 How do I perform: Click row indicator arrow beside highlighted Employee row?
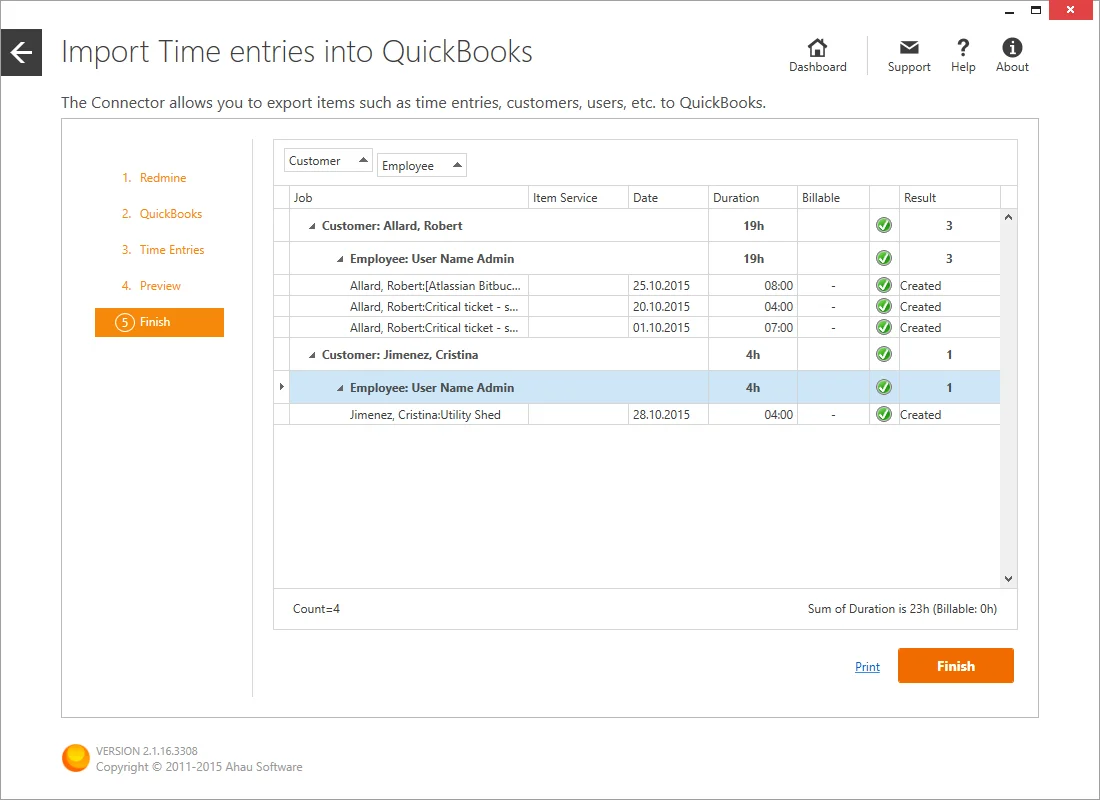pos(281,387)
